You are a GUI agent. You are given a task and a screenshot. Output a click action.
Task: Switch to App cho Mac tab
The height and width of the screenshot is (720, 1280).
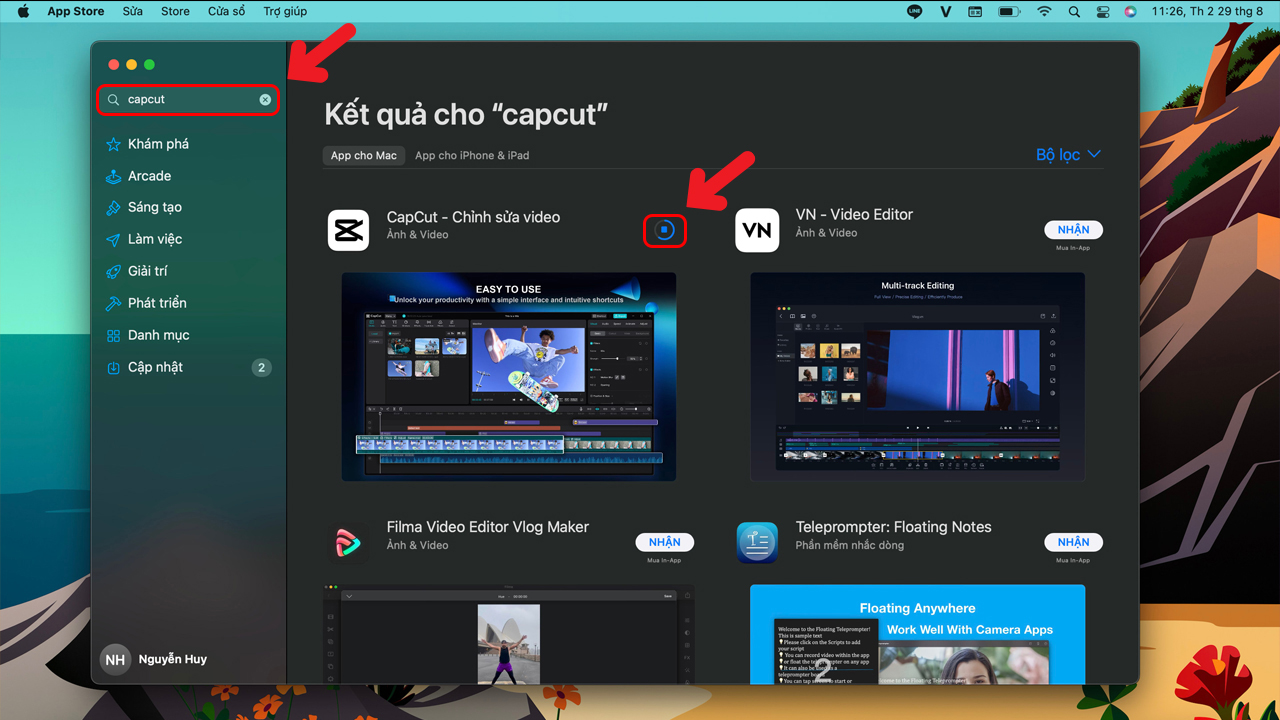364,155
